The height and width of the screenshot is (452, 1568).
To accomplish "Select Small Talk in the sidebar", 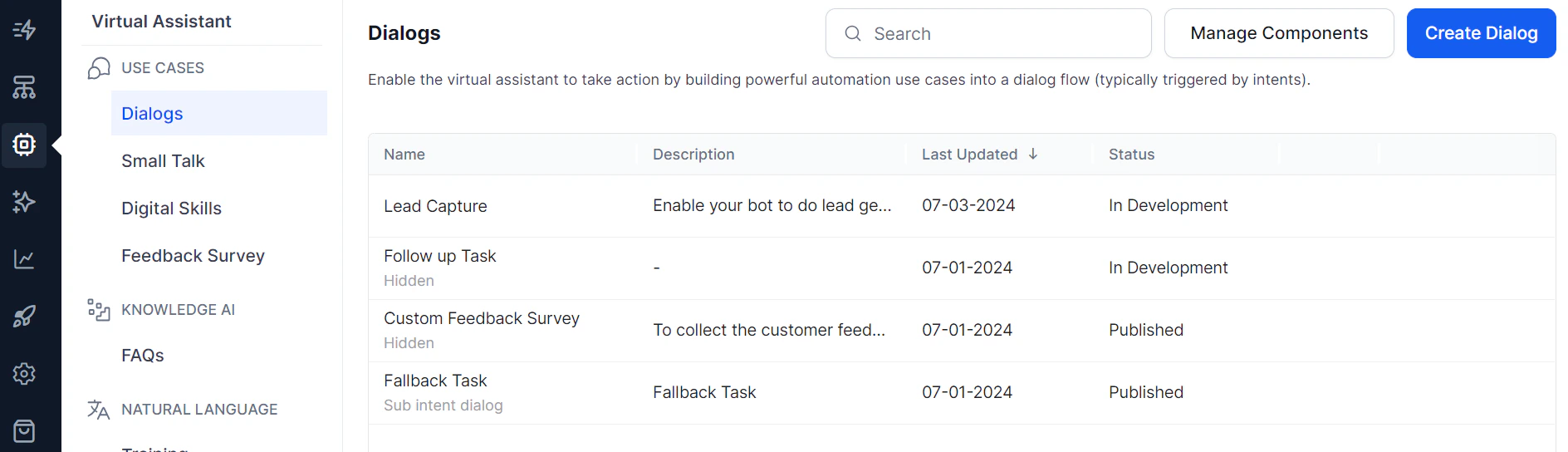I will point(163,161).
